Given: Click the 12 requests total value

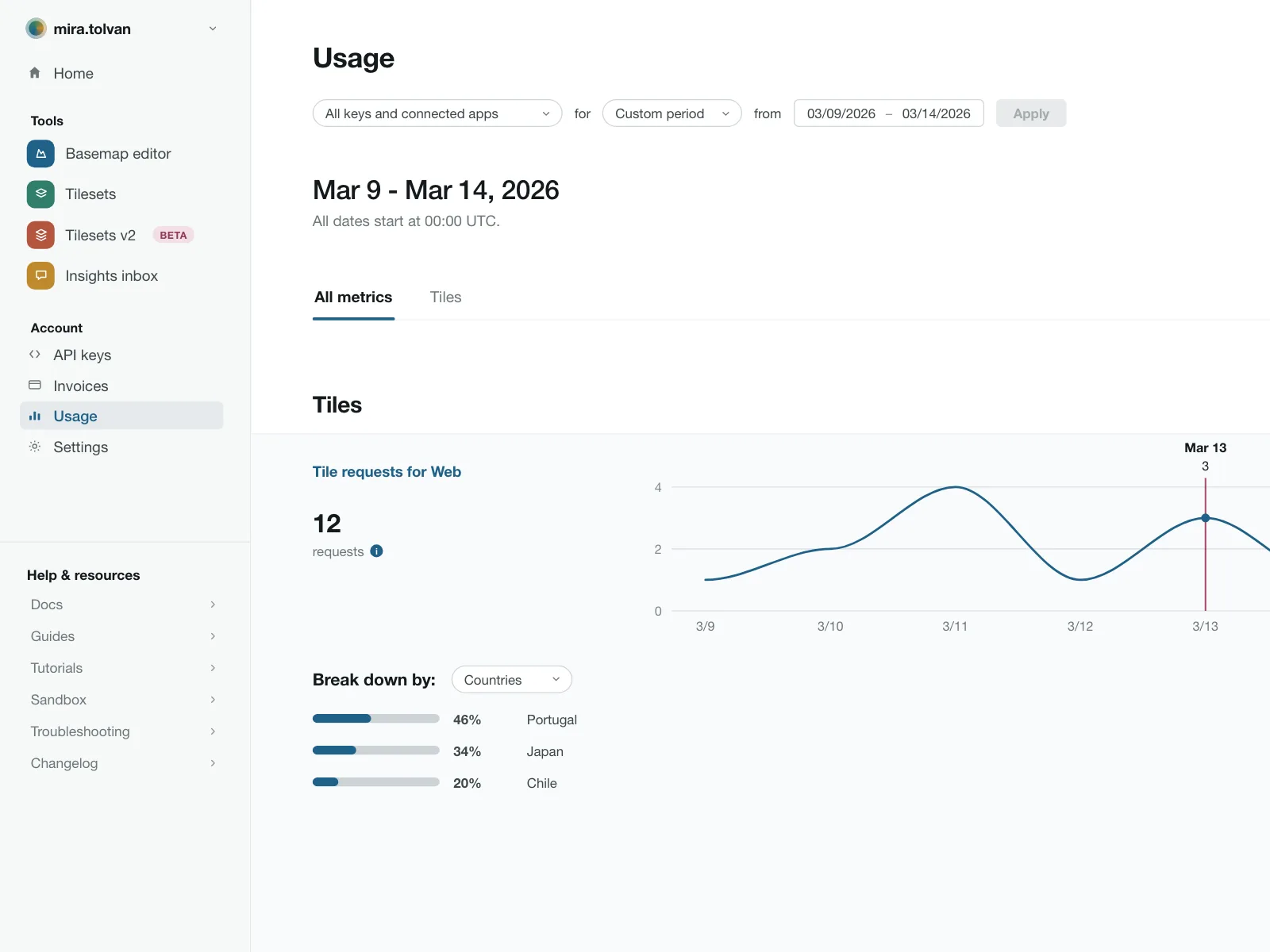Looking at the screenshot, I should 327,524.
